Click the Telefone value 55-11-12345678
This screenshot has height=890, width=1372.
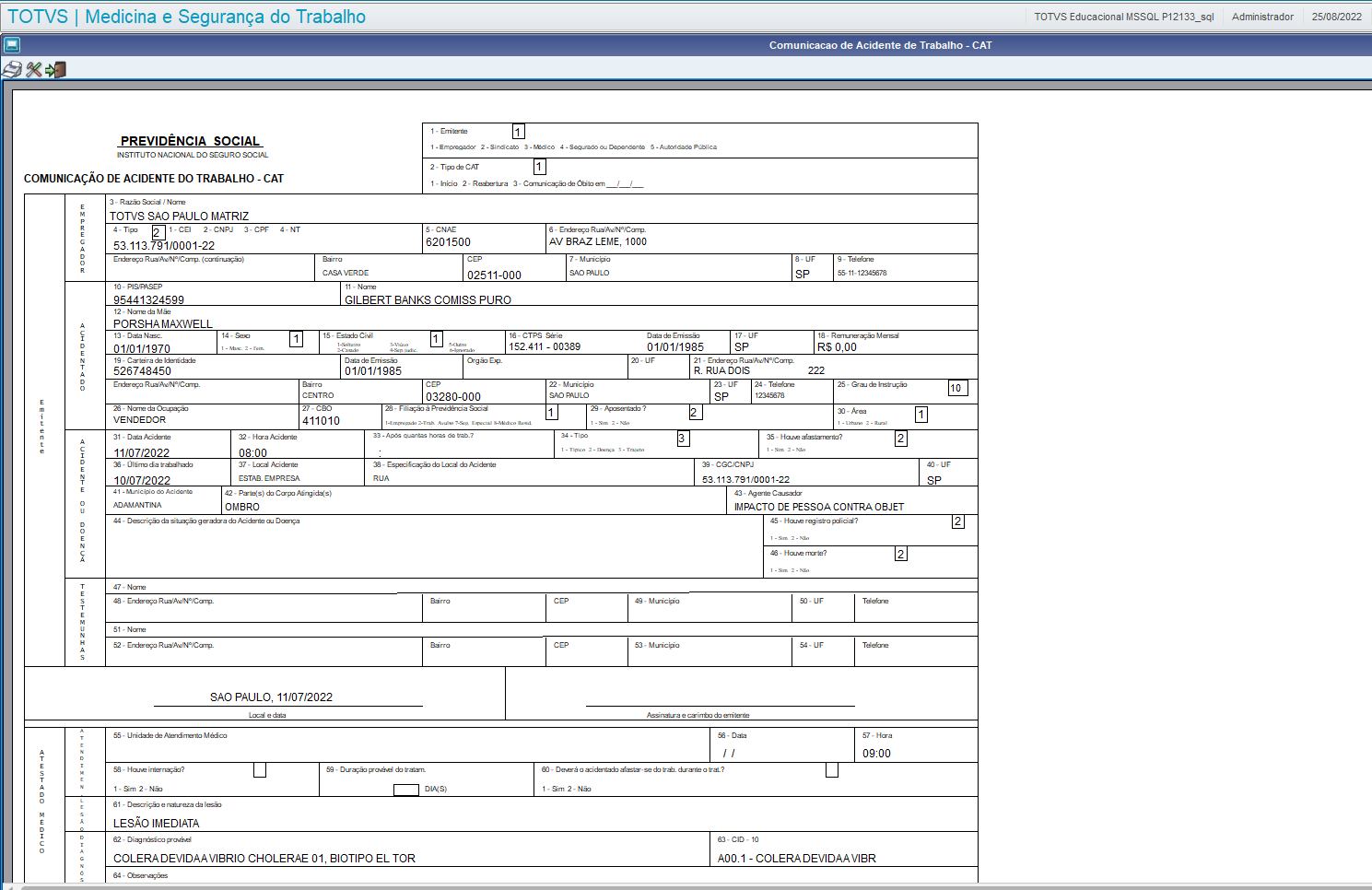[862, 274]
